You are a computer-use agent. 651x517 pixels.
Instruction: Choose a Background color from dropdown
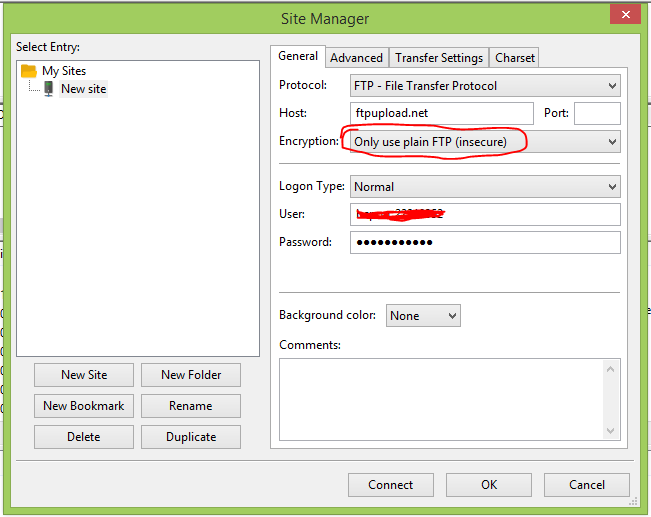tap(423, 316)
